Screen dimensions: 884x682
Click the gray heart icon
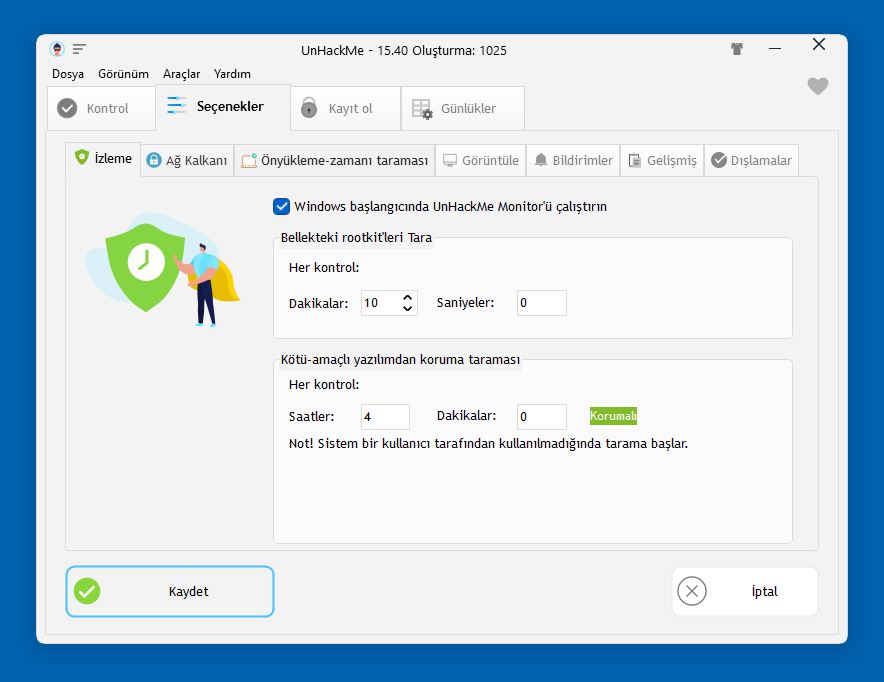[x=817, y=86]
